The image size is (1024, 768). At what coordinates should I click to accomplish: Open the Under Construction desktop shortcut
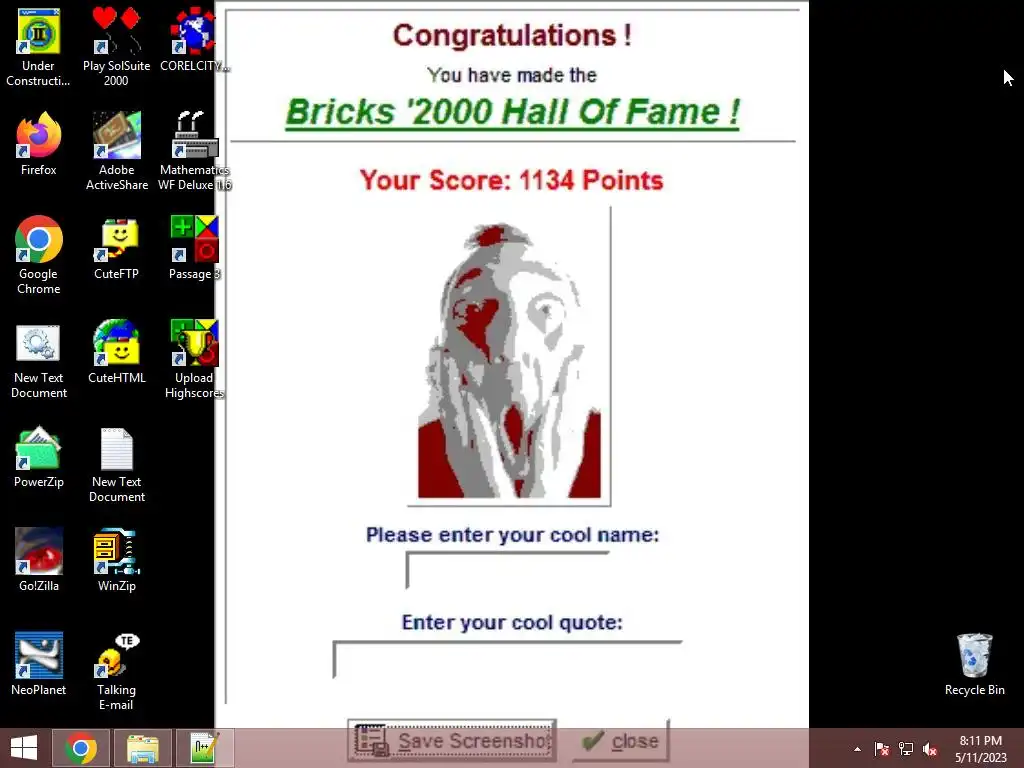(39, 48)
